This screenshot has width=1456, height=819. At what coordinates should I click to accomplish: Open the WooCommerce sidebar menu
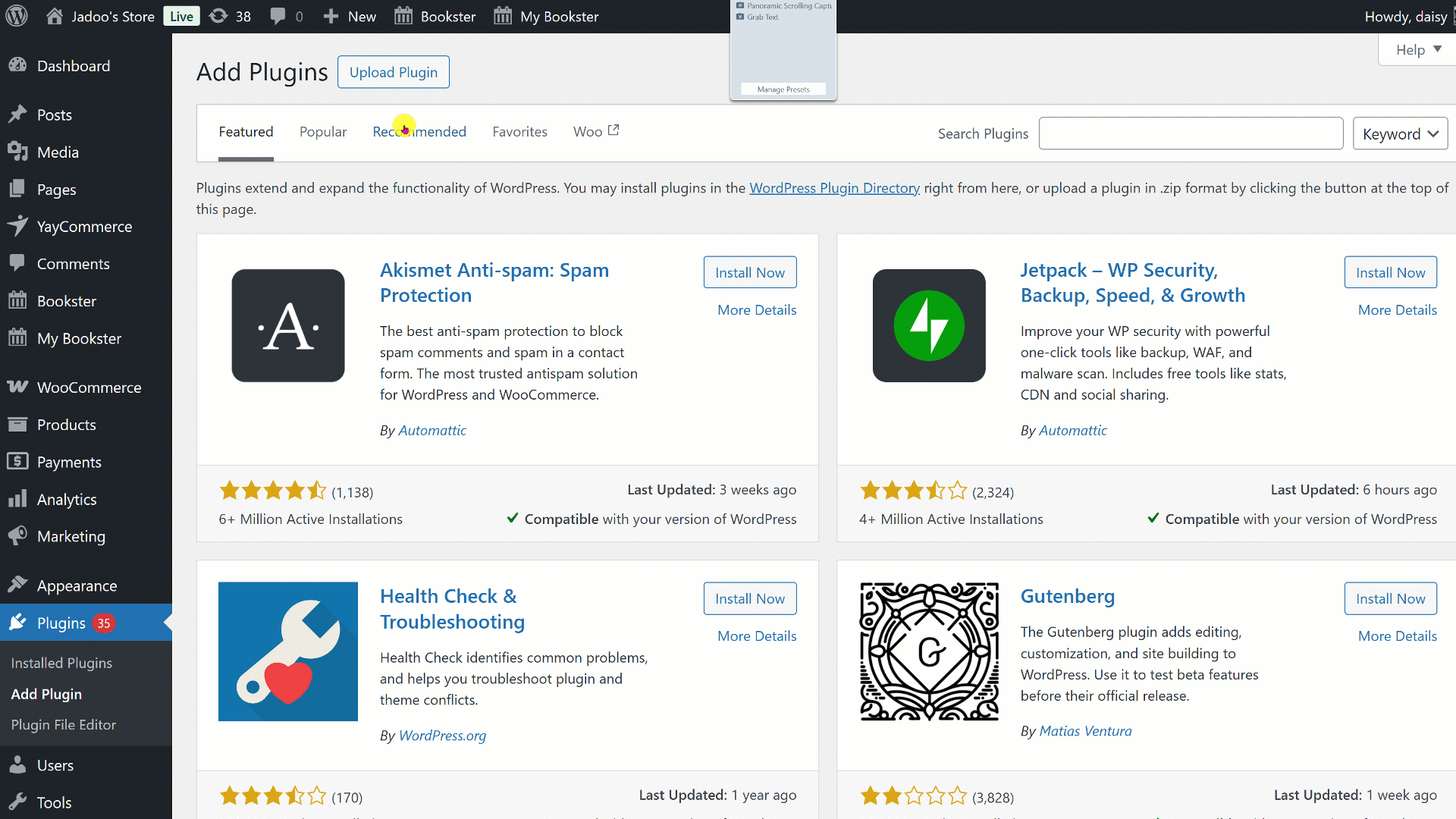(x=89, y=388)
